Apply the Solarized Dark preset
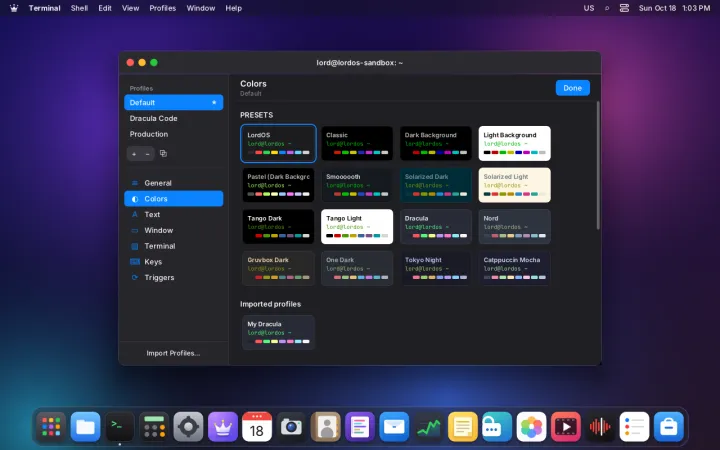Screen dimensions: 720x450 coord(436,185)
